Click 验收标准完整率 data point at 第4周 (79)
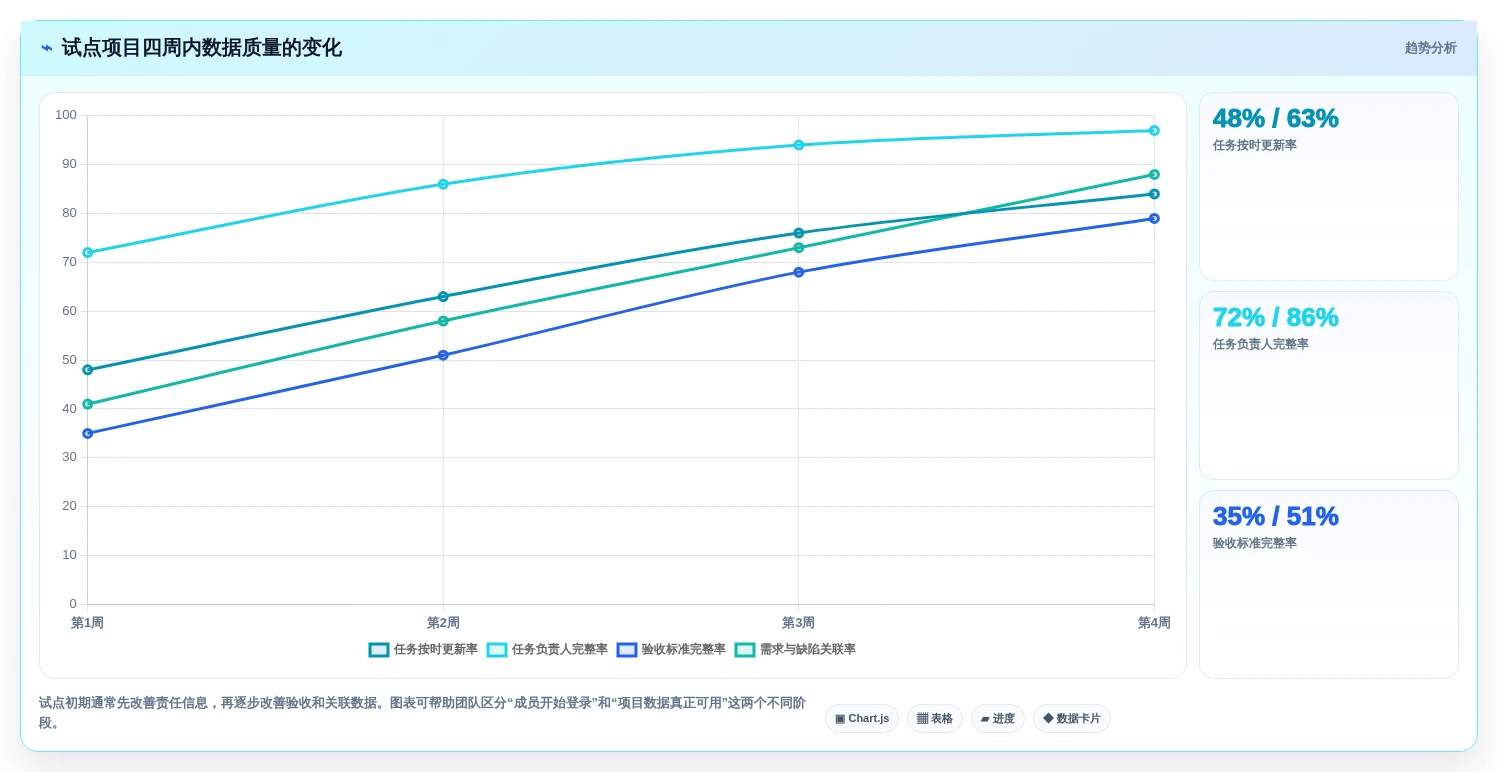Screen dimensions: 1498x772 point(1154,219)
